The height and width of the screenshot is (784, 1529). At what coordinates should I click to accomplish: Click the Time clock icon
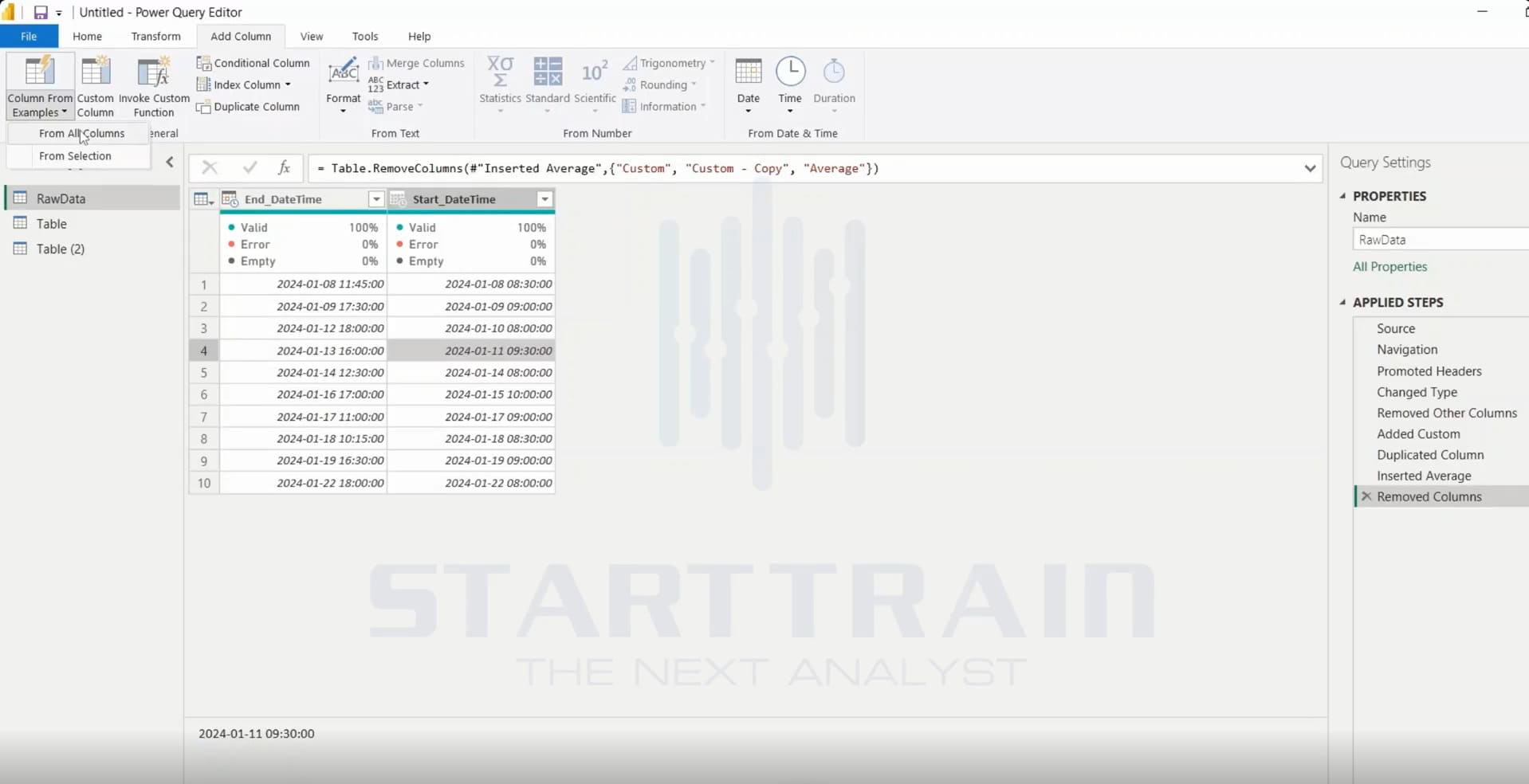click(790, 72)
